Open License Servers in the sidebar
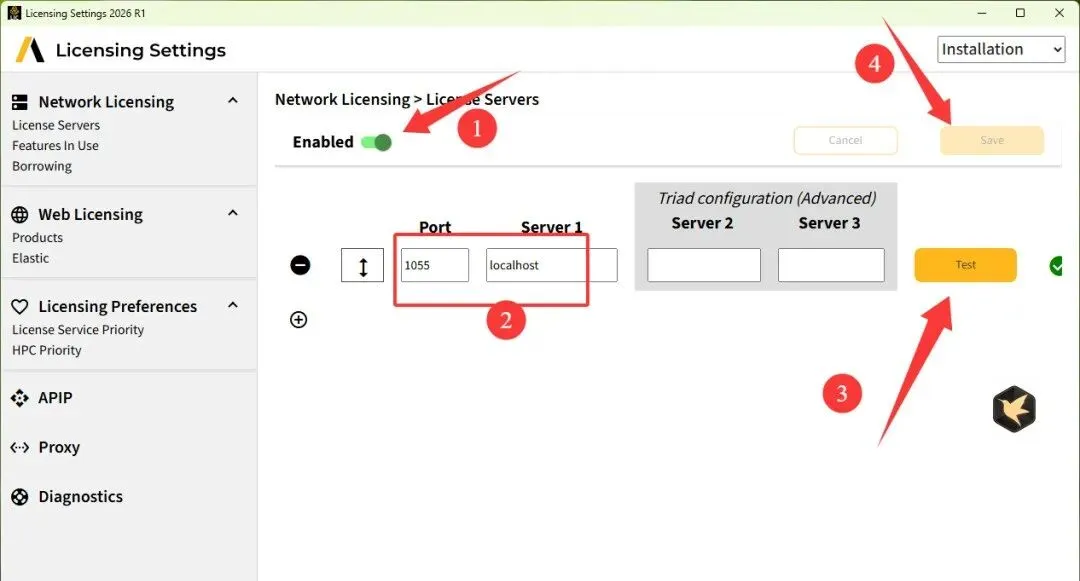Image resolution: width=1080 pixels, height=581 pixels. (56, 125)
